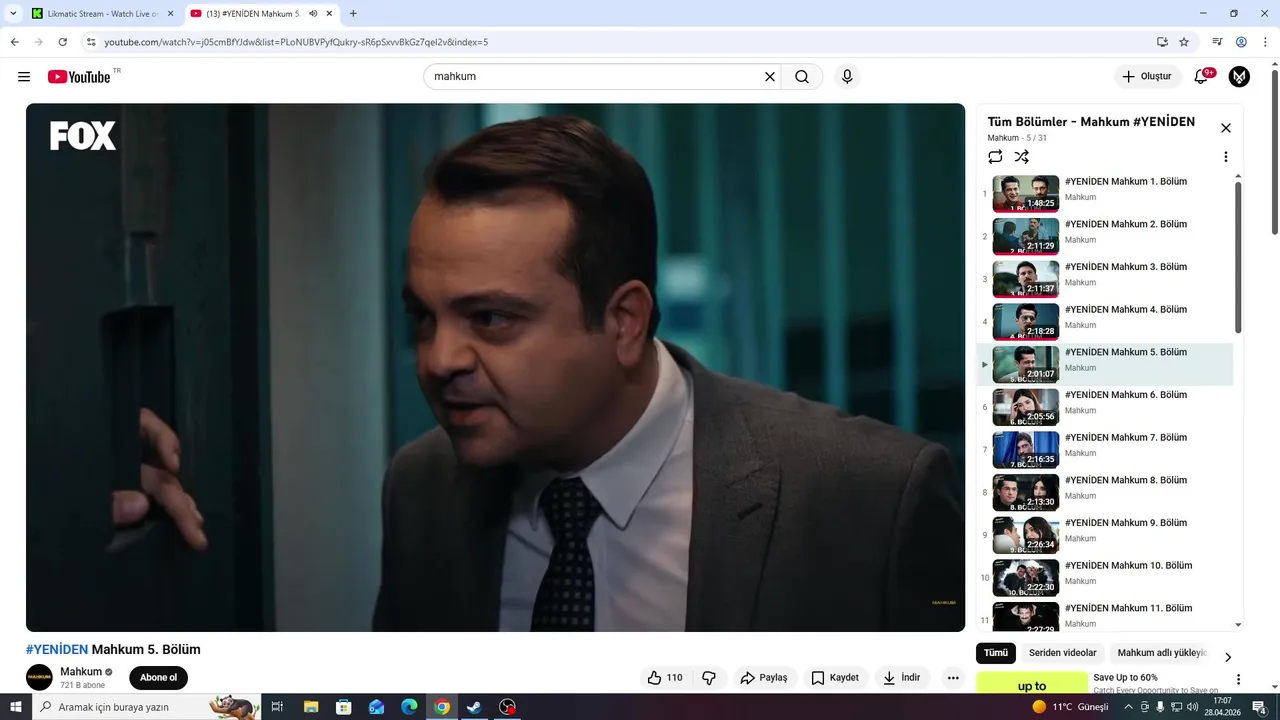Go to the YouTube home logo
Image resolution: width=1280 pixels, height=720 pixels.
[x=79, y=77]
